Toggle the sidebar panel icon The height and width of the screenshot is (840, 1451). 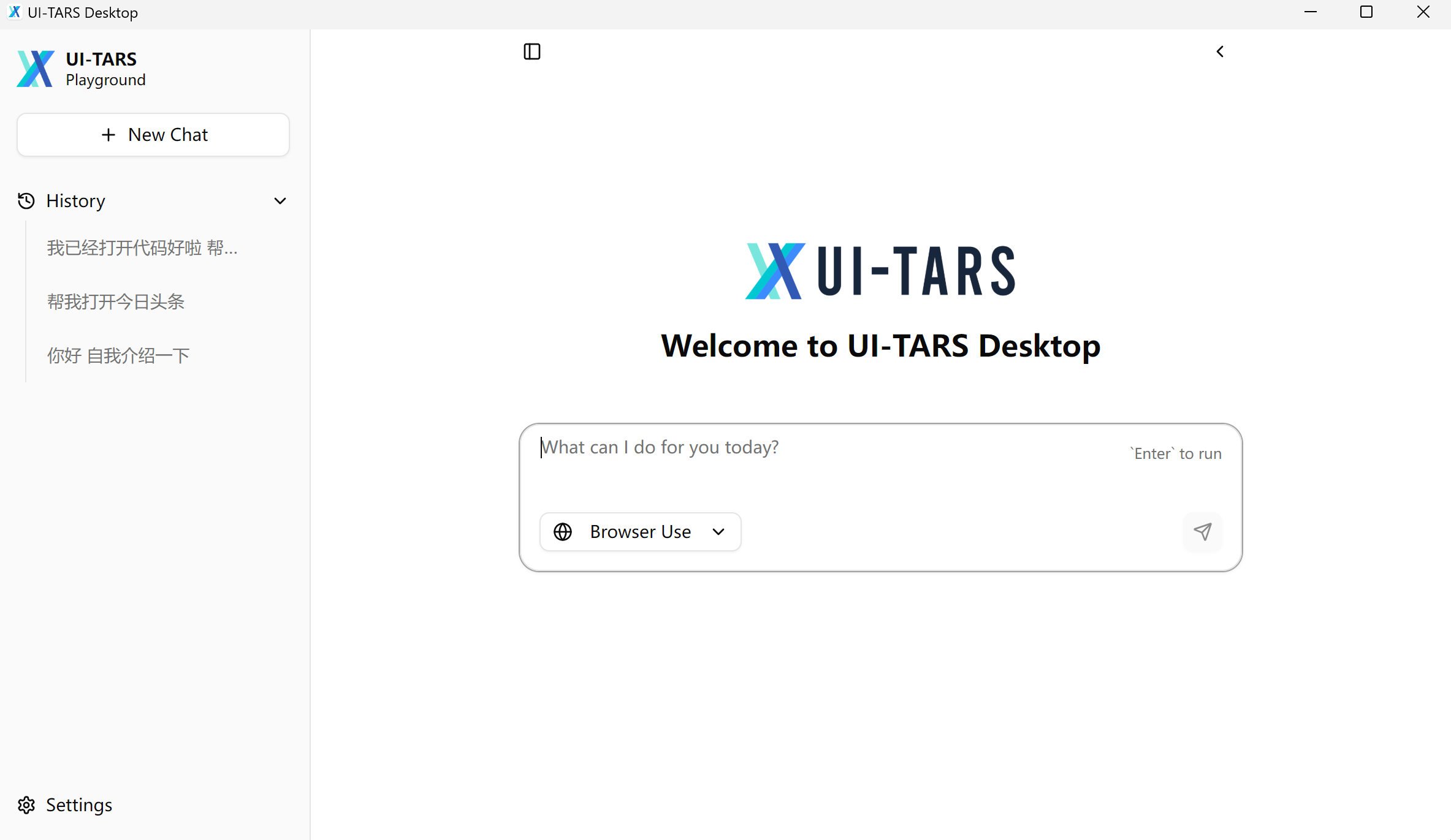click(x=531, y=51)
